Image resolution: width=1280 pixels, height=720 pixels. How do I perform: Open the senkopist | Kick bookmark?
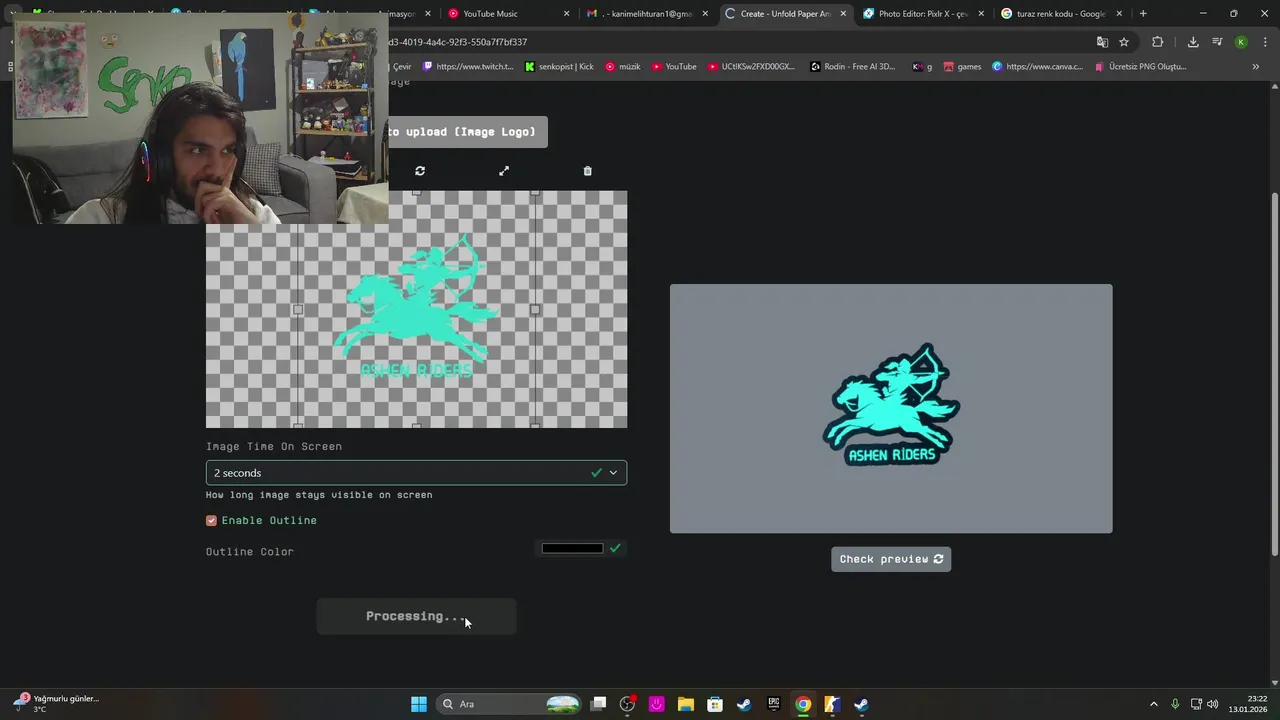pyautogui.click(x=559, y=67)
